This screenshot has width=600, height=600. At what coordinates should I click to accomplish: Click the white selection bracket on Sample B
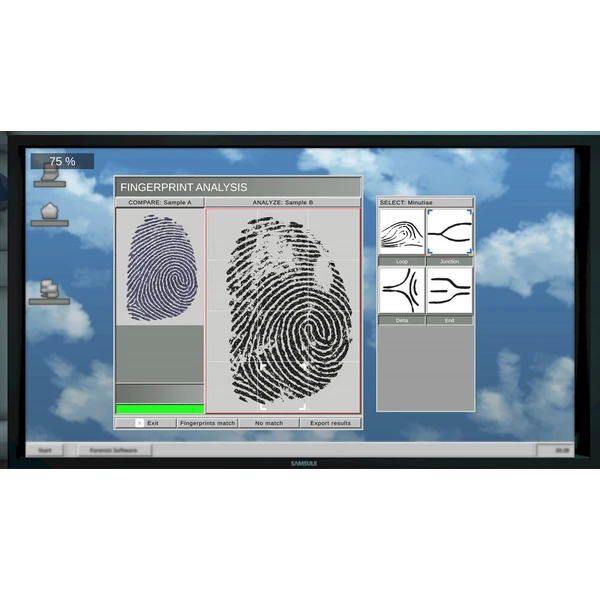[283, 386]
